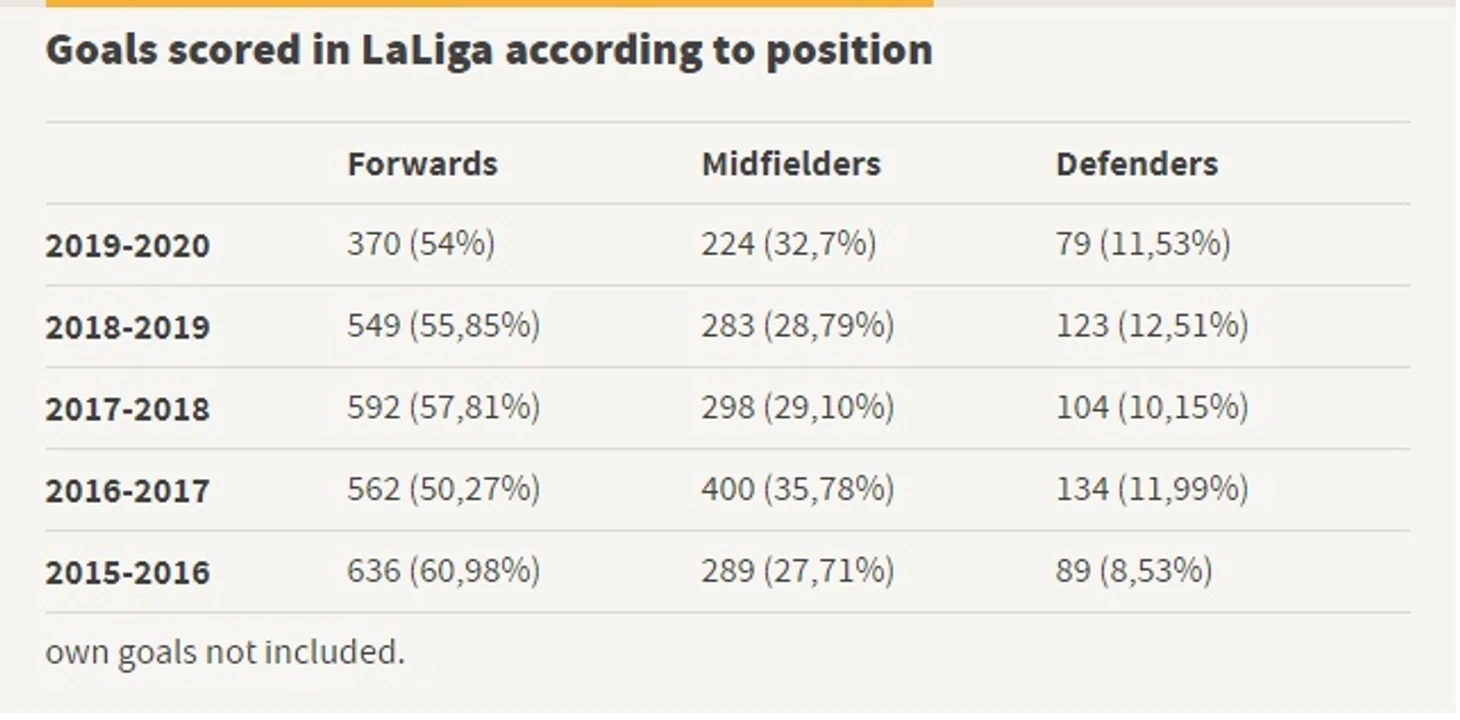Select the 2016-2017 season row label

point(128,492)
